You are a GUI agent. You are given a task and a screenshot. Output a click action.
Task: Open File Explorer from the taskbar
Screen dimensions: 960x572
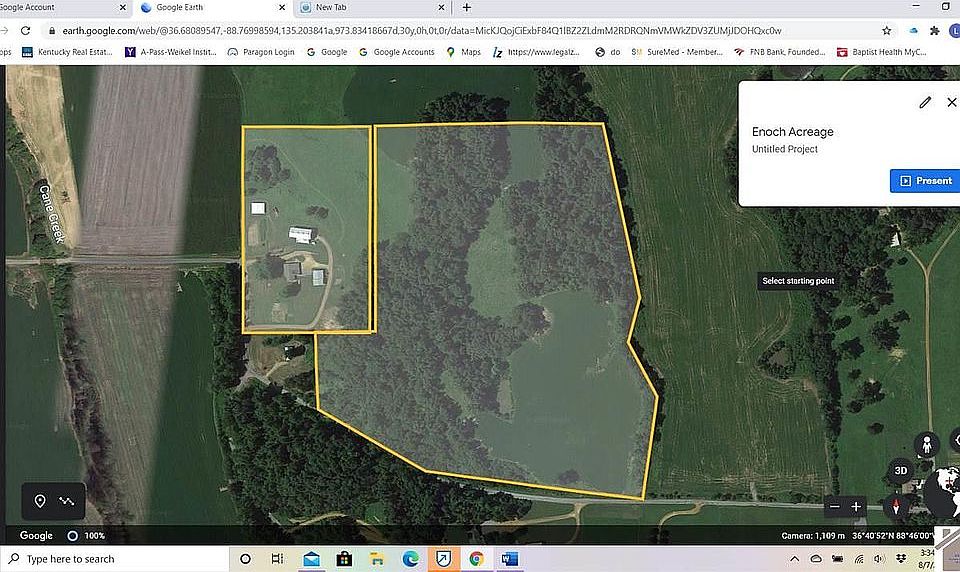[x=377, y=559]
